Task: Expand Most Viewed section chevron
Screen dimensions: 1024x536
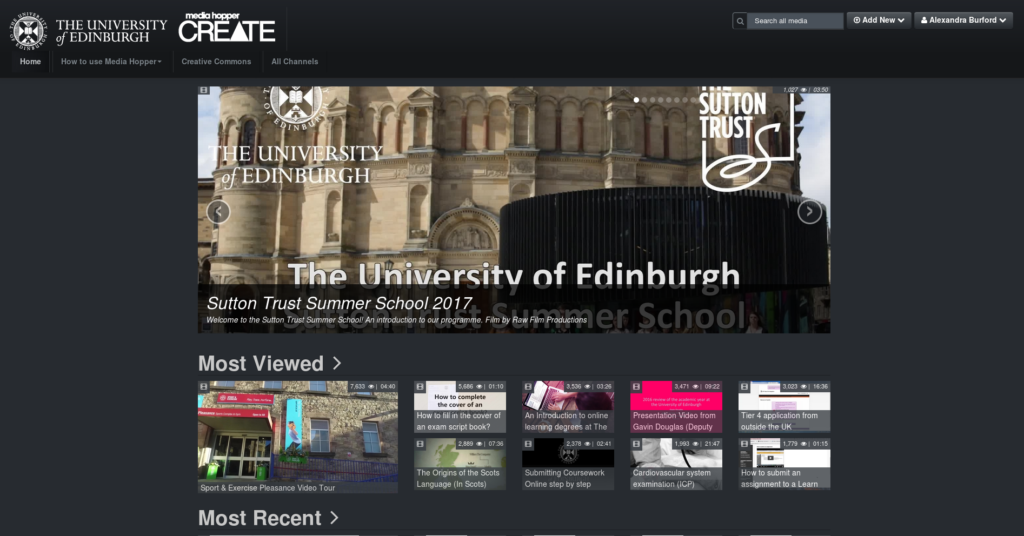Action: point(337,363)
